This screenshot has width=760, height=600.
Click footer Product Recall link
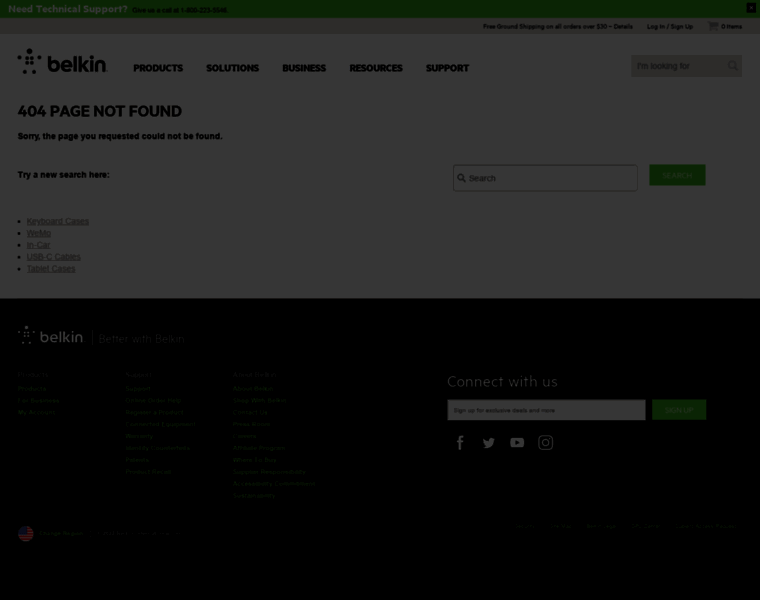[x=148, y=472]
